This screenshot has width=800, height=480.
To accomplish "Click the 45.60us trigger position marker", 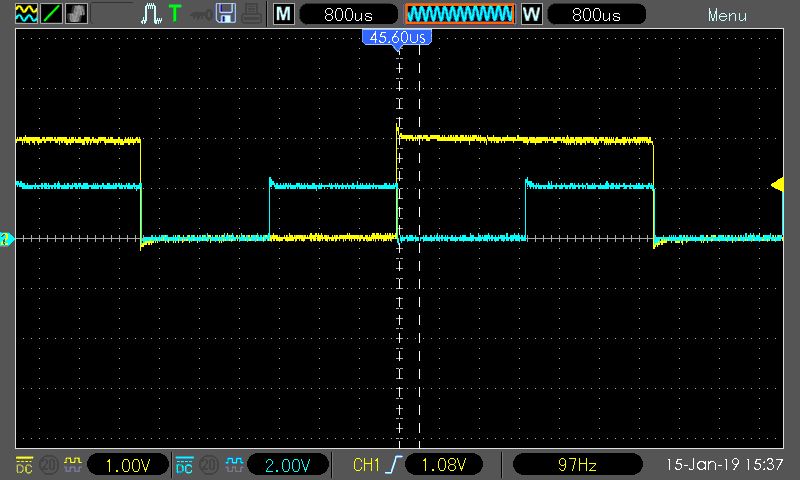I will coord(397,37).
